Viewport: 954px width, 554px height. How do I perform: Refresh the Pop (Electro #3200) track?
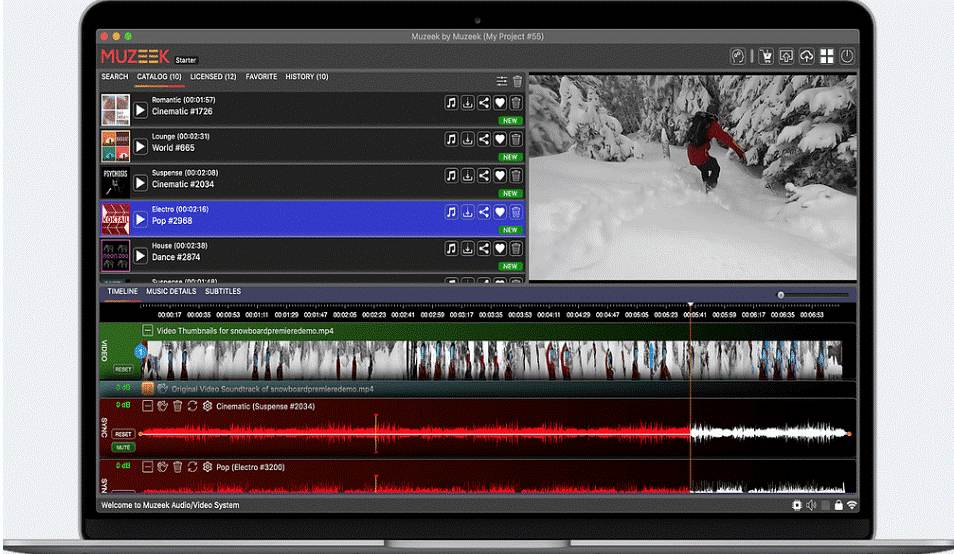[192, 466]
